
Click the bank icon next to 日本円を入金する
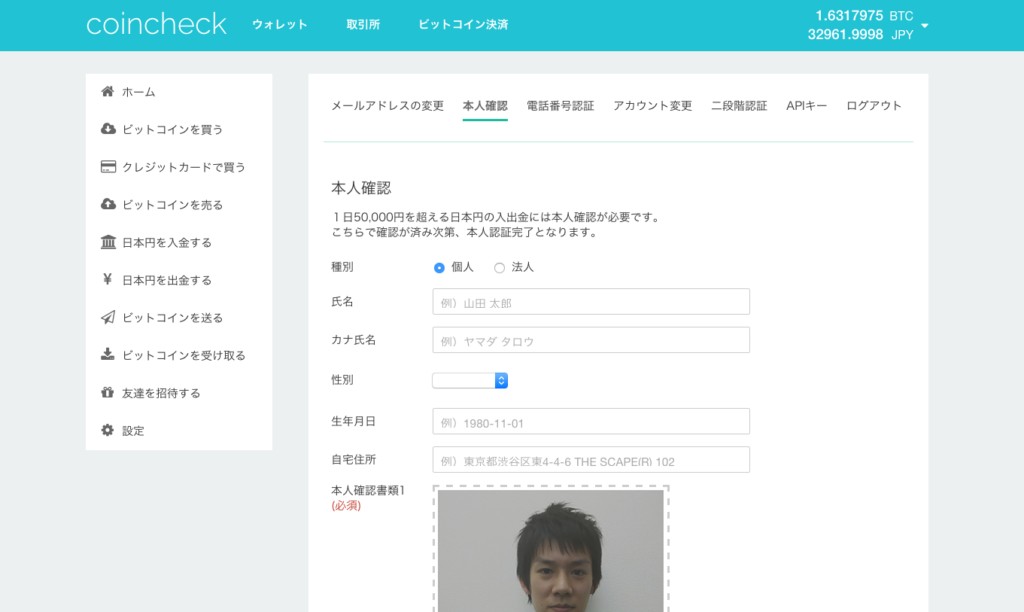tap(107, 242)
